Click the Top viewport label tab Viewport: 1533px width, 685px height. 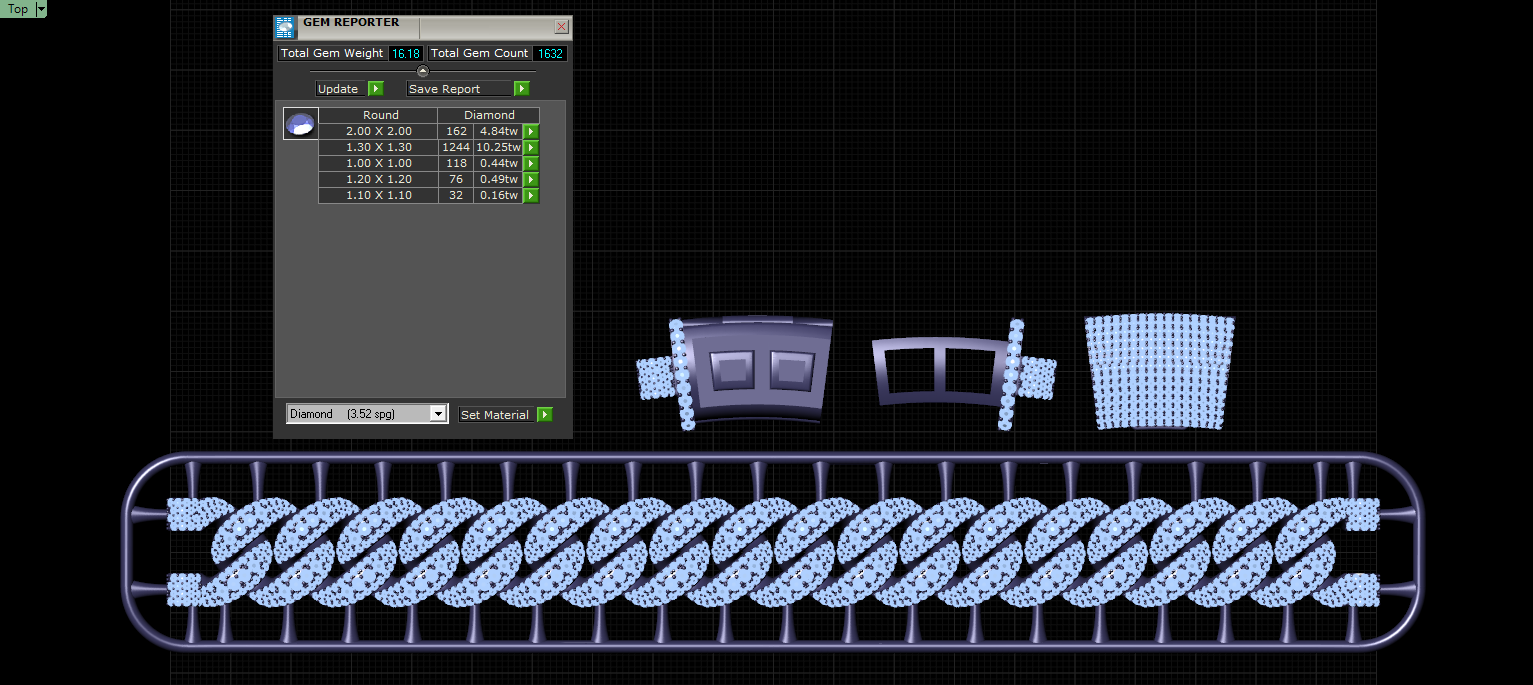point(18,9)
